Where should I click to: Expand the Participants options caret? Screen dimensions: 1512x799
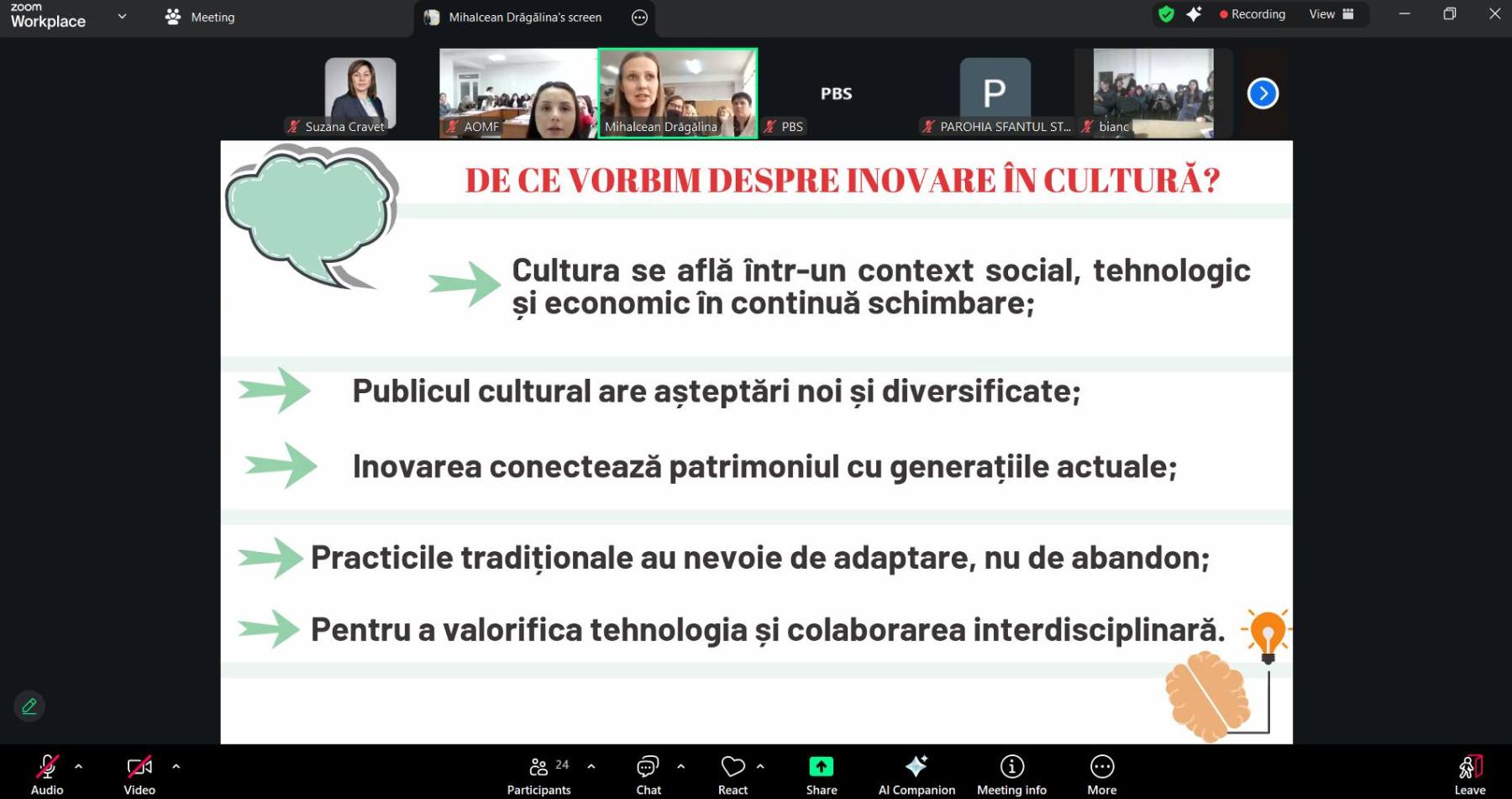pyautogui.click(x=591, y=766)
